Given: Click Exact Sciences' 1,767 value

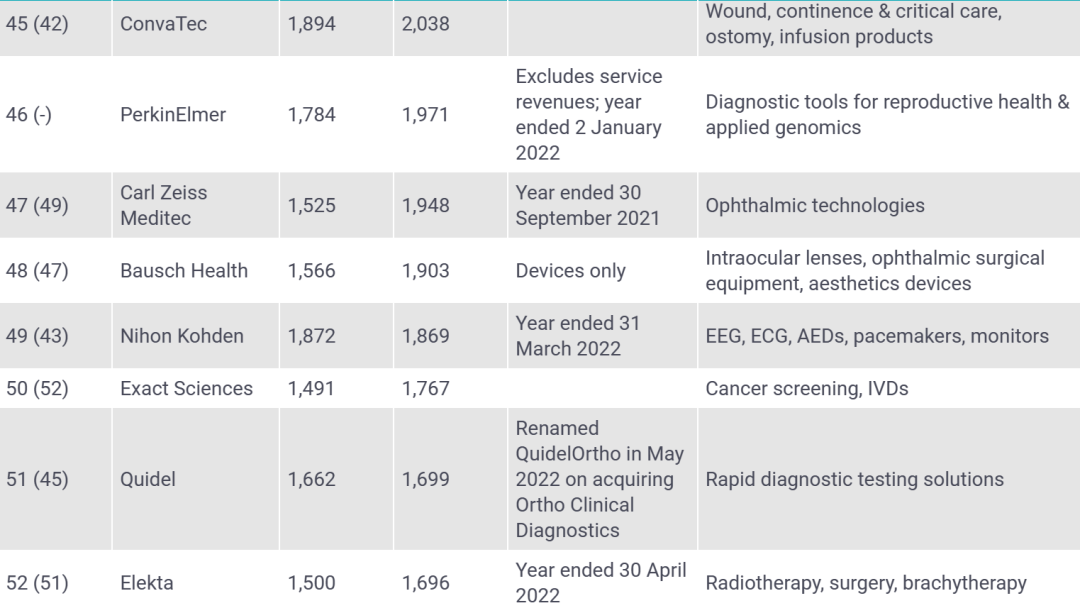Looking at the screenshot, I should [x=426, y=388].
